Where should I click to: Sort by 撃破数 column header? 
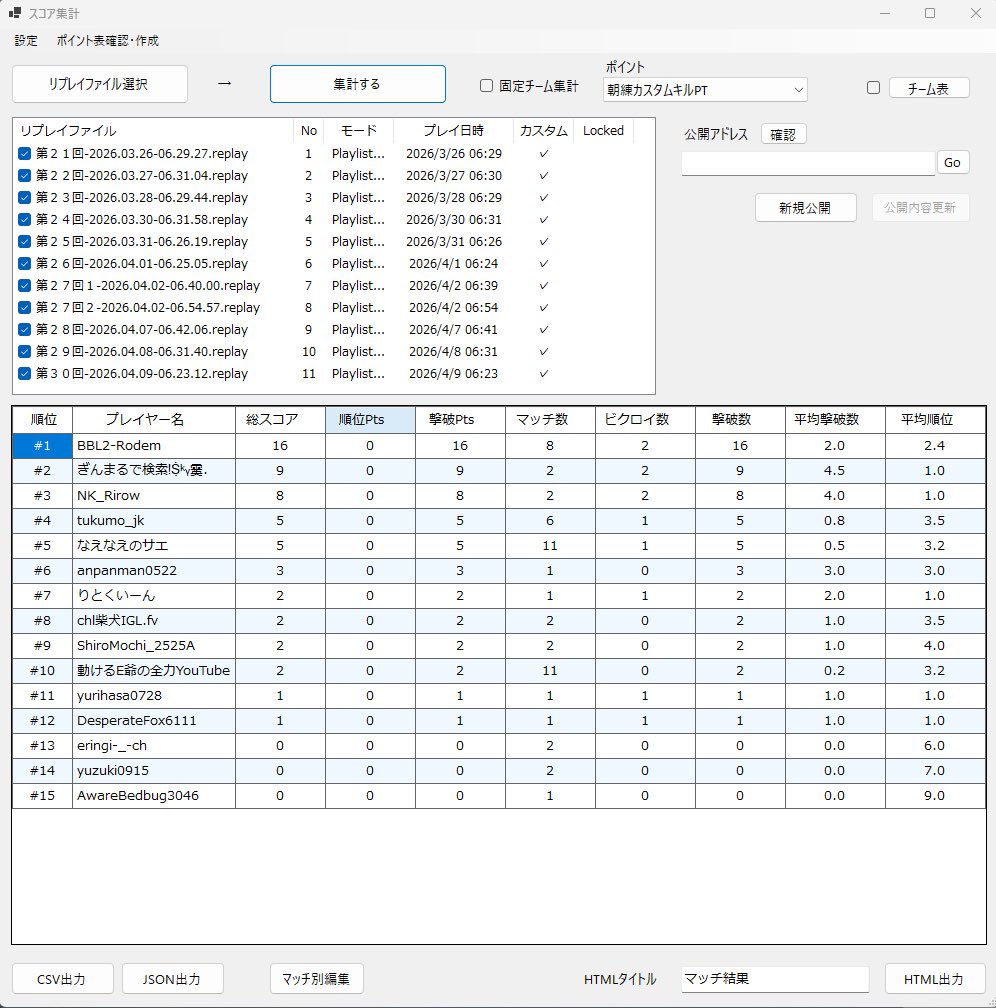pyautogui.click(x=740, y=420)
